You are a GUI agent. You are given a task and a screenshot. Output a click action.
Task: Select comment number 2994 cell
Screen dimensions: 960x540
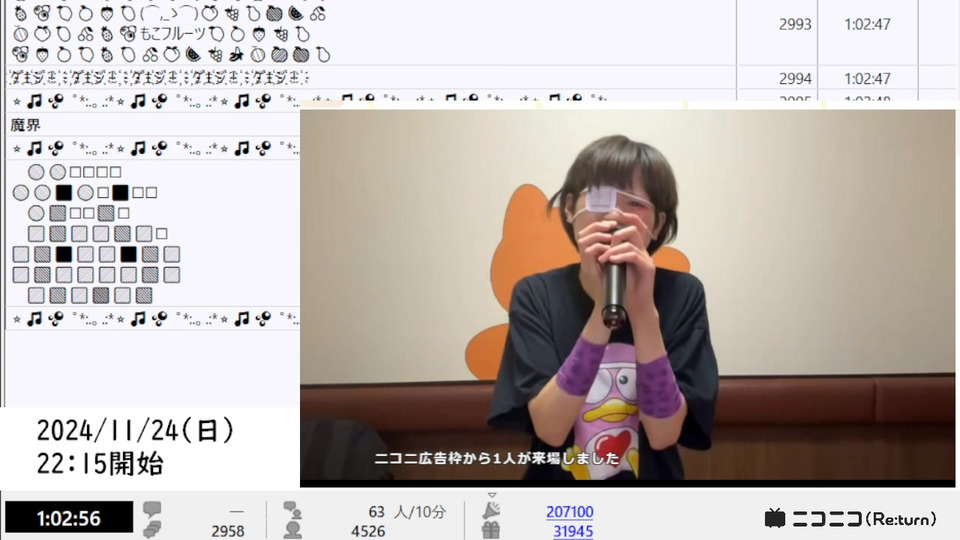pos(777,78)
